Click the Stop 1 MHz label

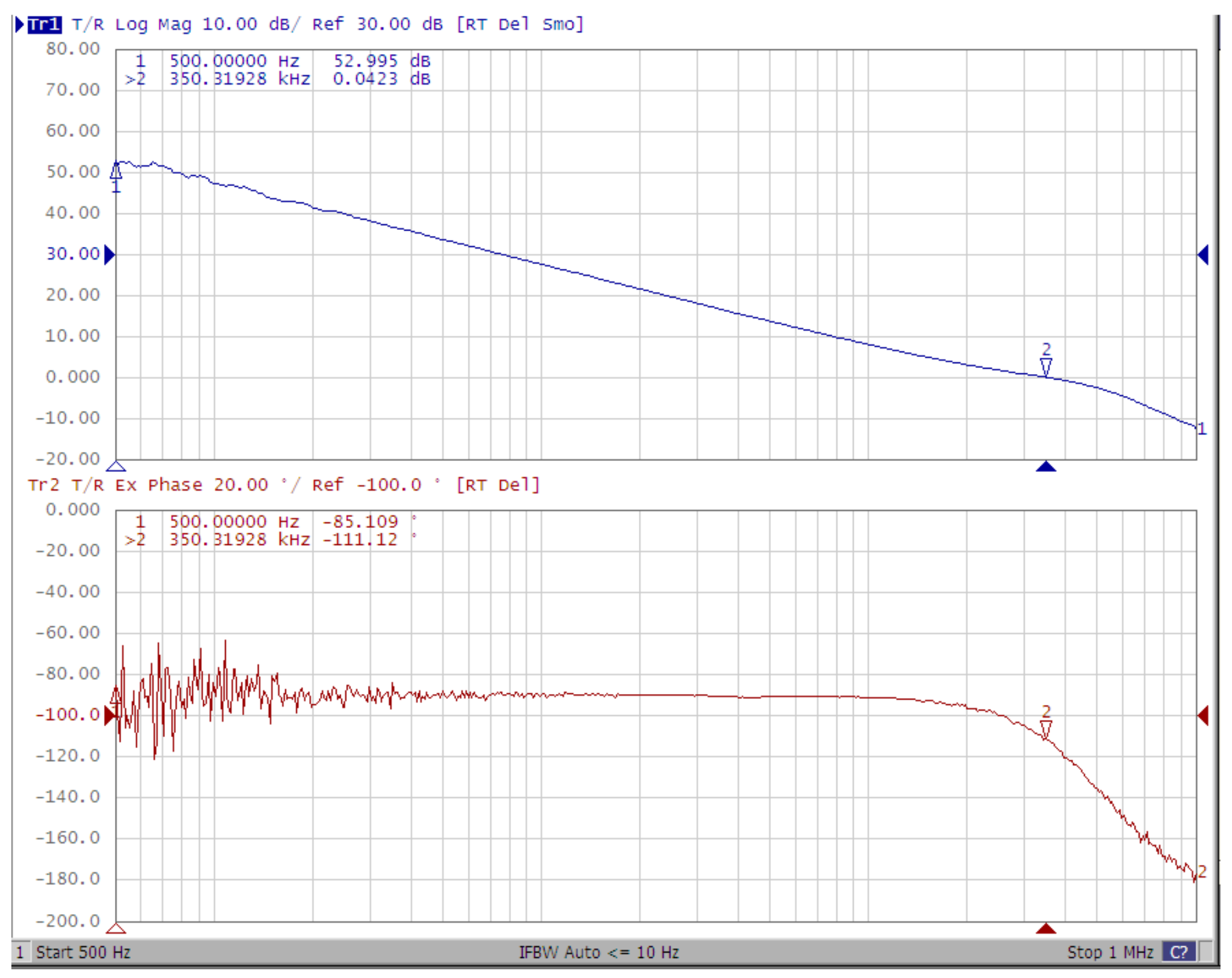pyautogui.click(x=1110, y=952)
